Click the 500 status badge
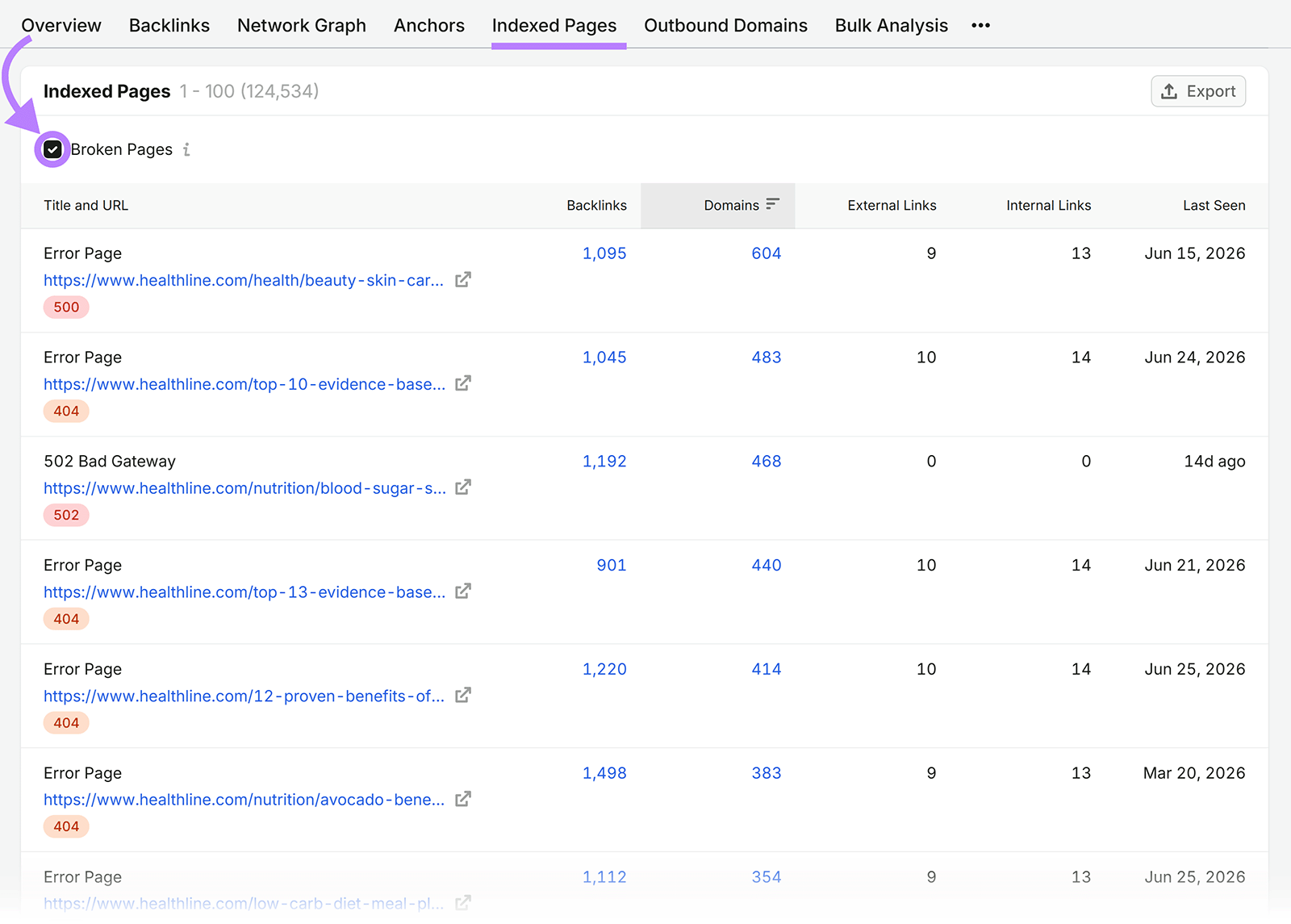This screenshot has height=924, width=1291. coord(66,307)
